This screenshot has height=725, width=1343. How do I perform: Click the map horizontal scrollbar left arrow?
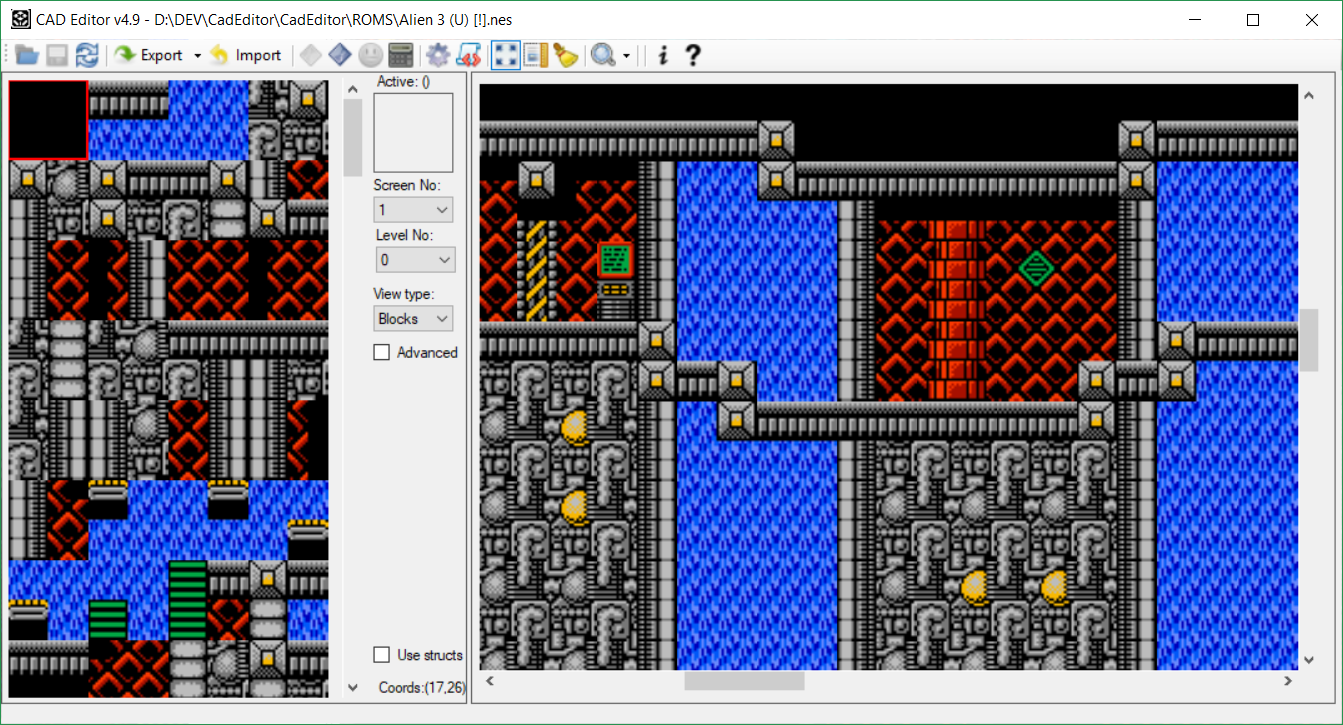pyautogui.click(x=490, y=681)
